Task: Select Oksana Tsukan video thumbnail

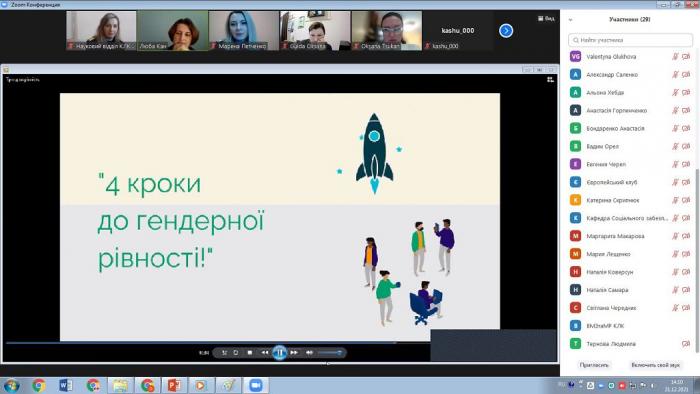Action: [x=387, y=30]
